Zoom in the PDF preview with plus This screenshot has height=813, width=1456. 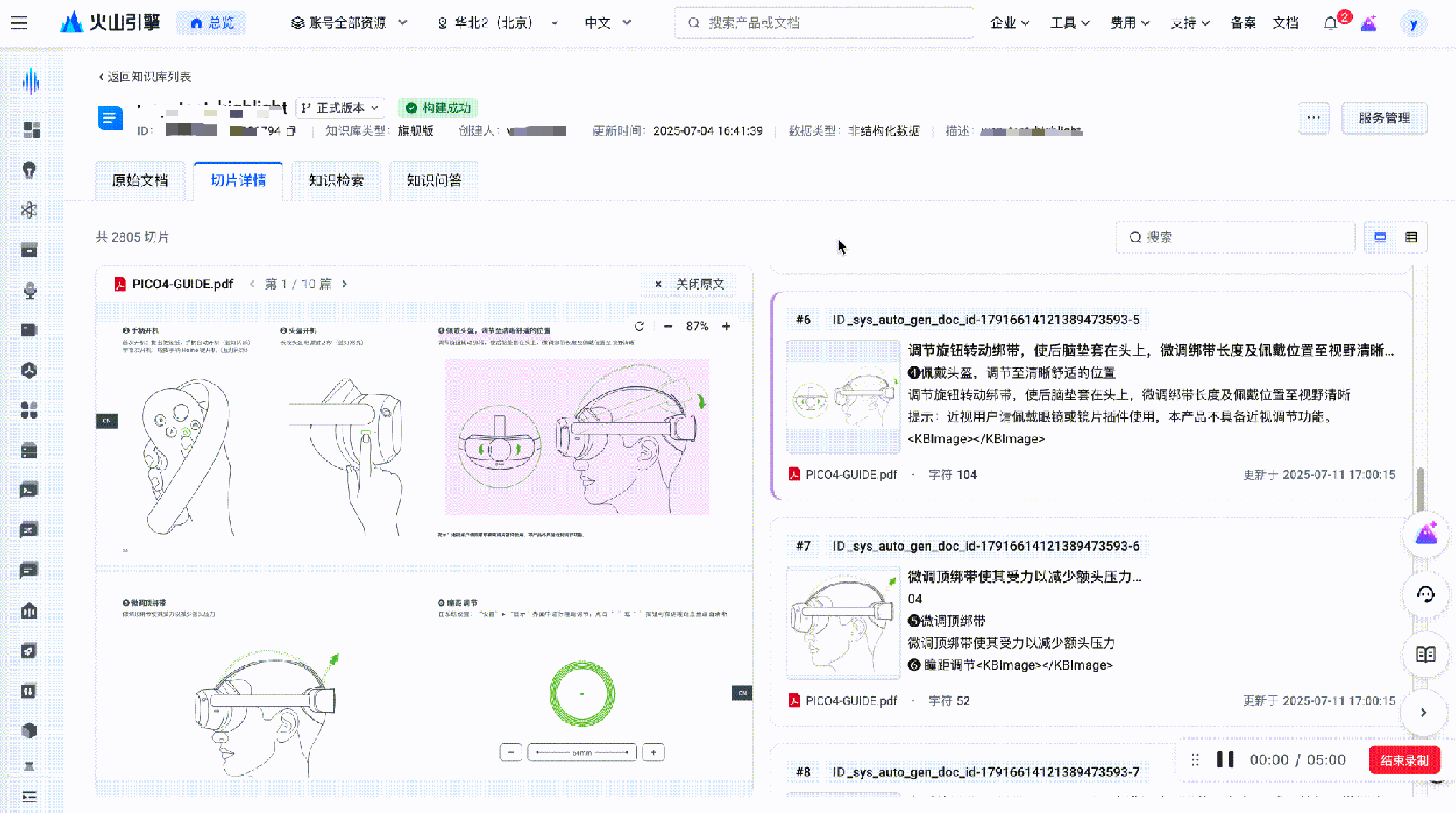click(726, 326)
